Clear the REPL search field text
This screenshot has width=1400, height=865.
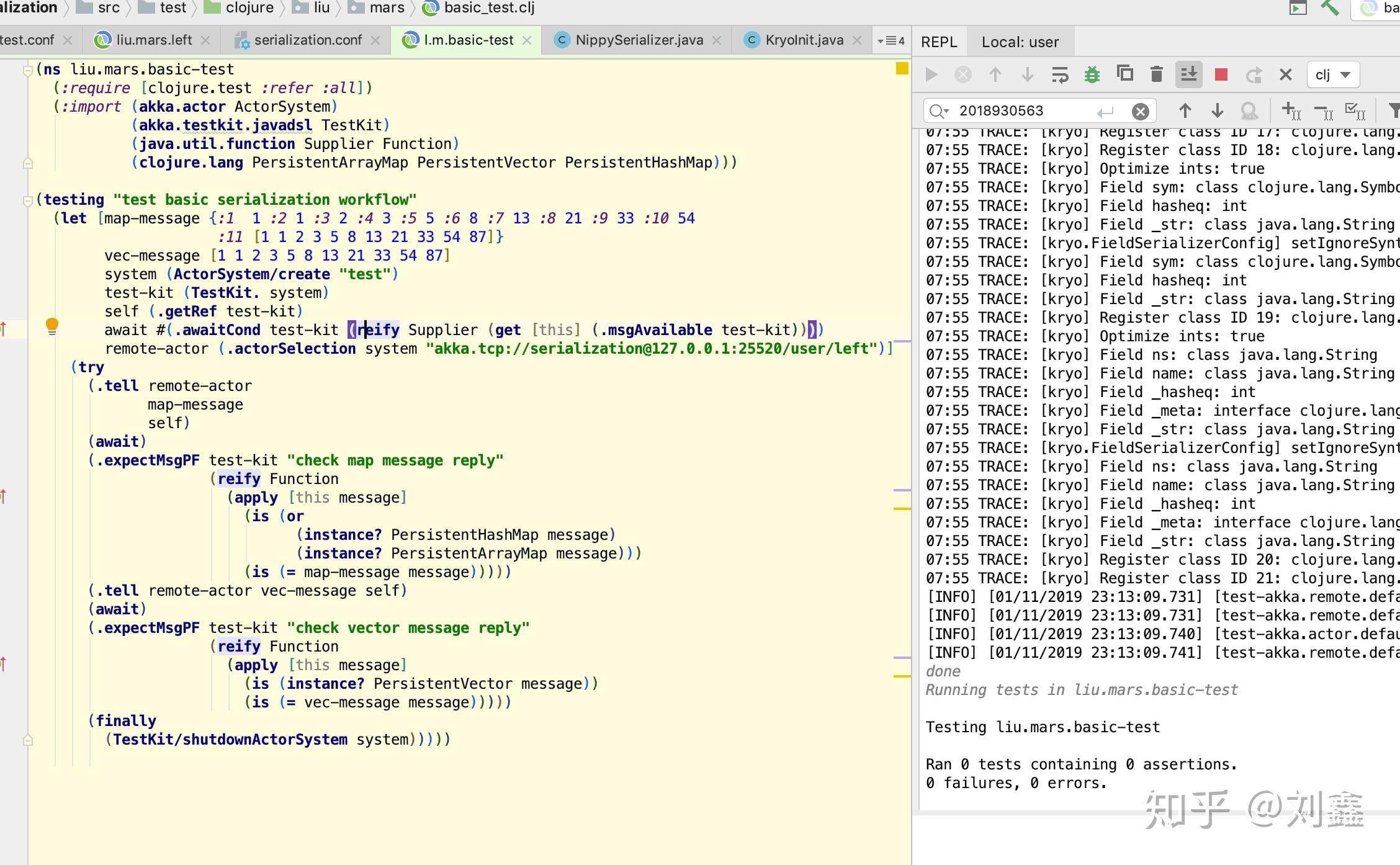point(1140,111)
